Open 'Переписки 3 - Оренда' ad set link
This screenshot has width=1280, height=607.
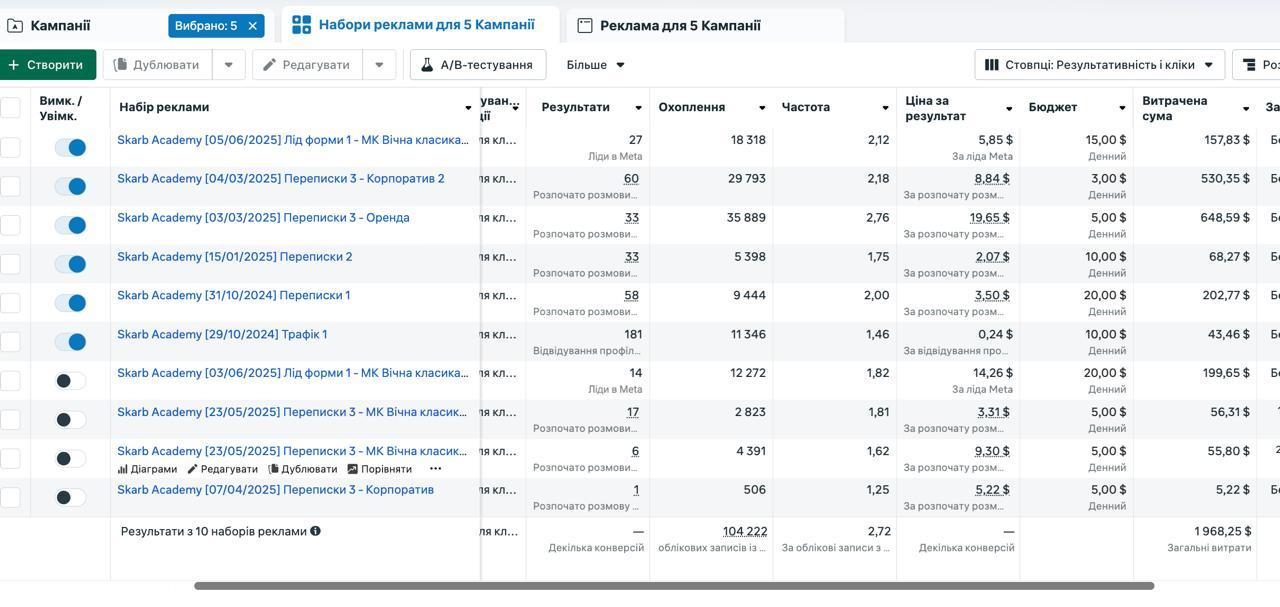tap(263, 218)
